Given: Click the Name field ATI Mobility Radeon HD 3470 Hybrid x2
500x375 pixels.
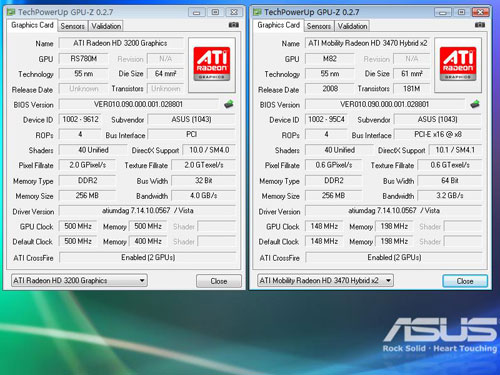Looking at the screenshot, I should (367, 43).
